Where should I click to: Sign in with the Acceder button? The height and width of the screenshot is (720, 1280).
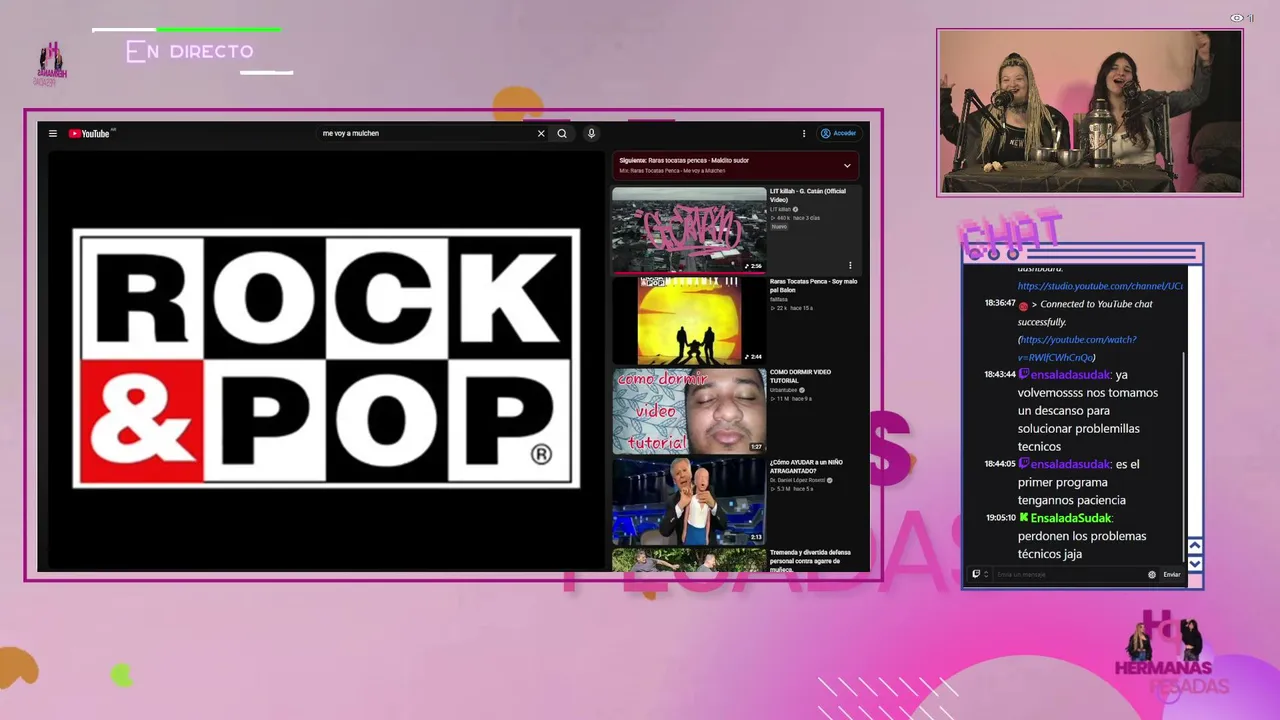tap(838, 133)
